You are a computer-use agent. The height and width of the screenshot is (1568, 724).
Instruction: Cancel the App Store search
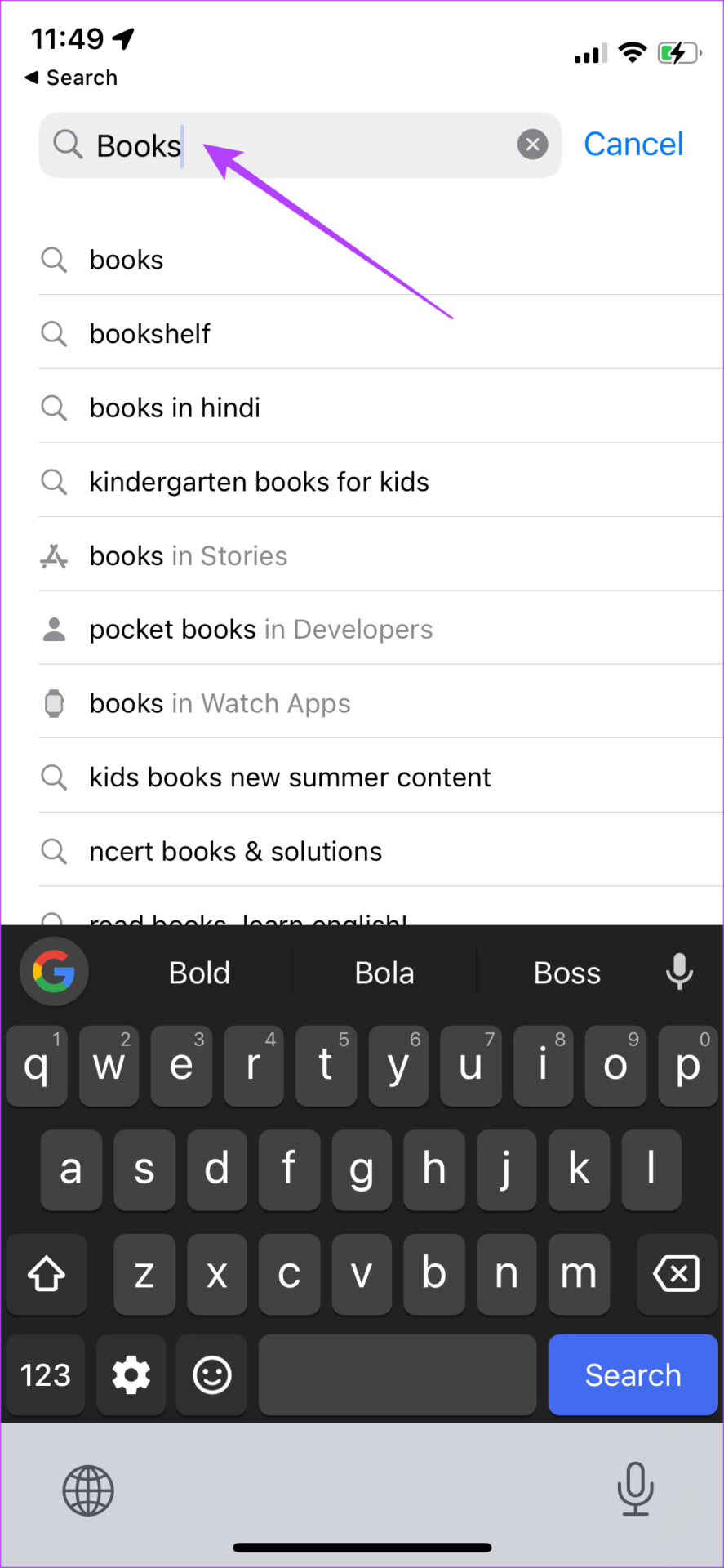[633, 144]
